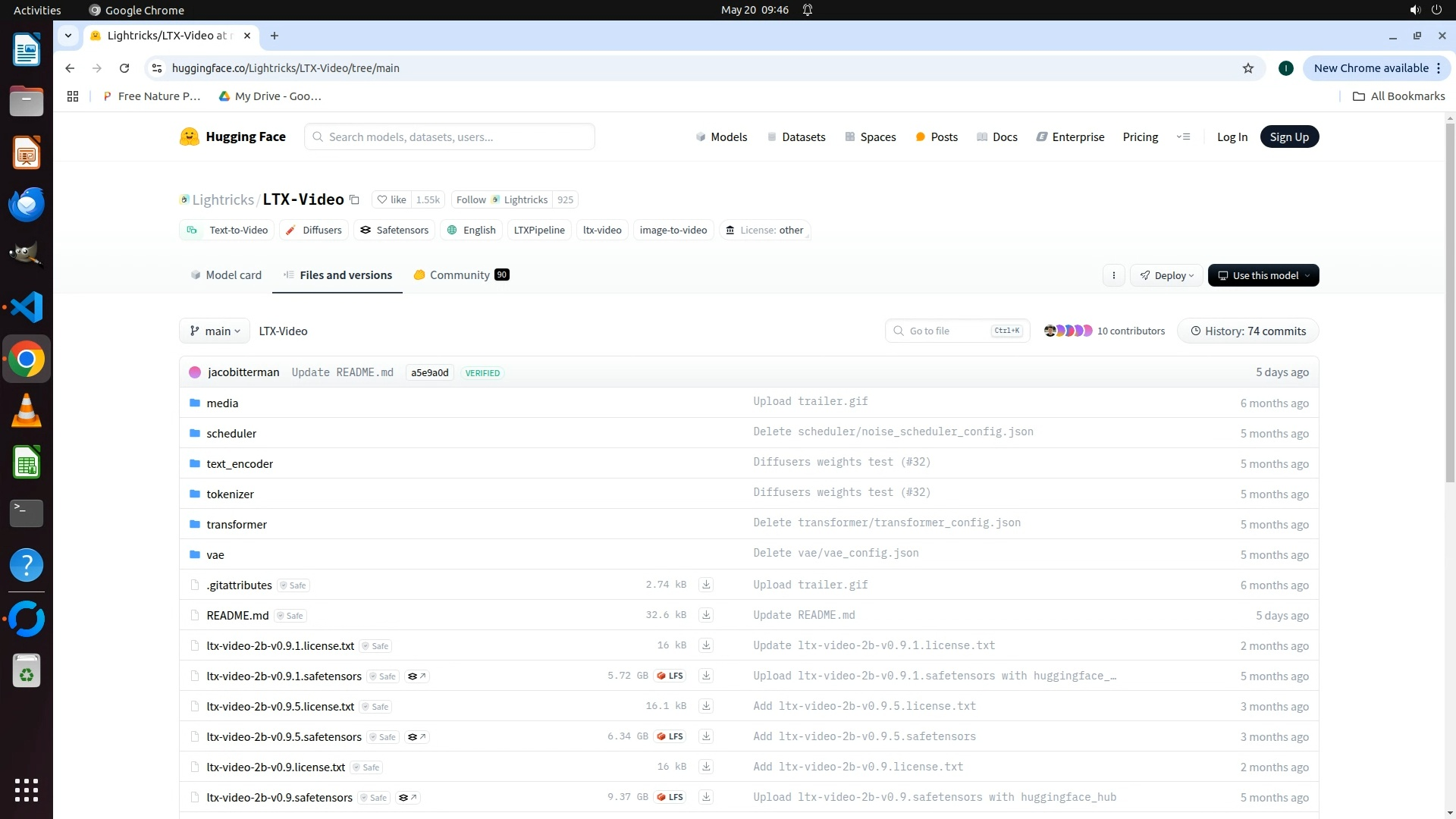This screenshot has width=1456, height=819.
Task: Open the media folder
Action: pos(222,403)
